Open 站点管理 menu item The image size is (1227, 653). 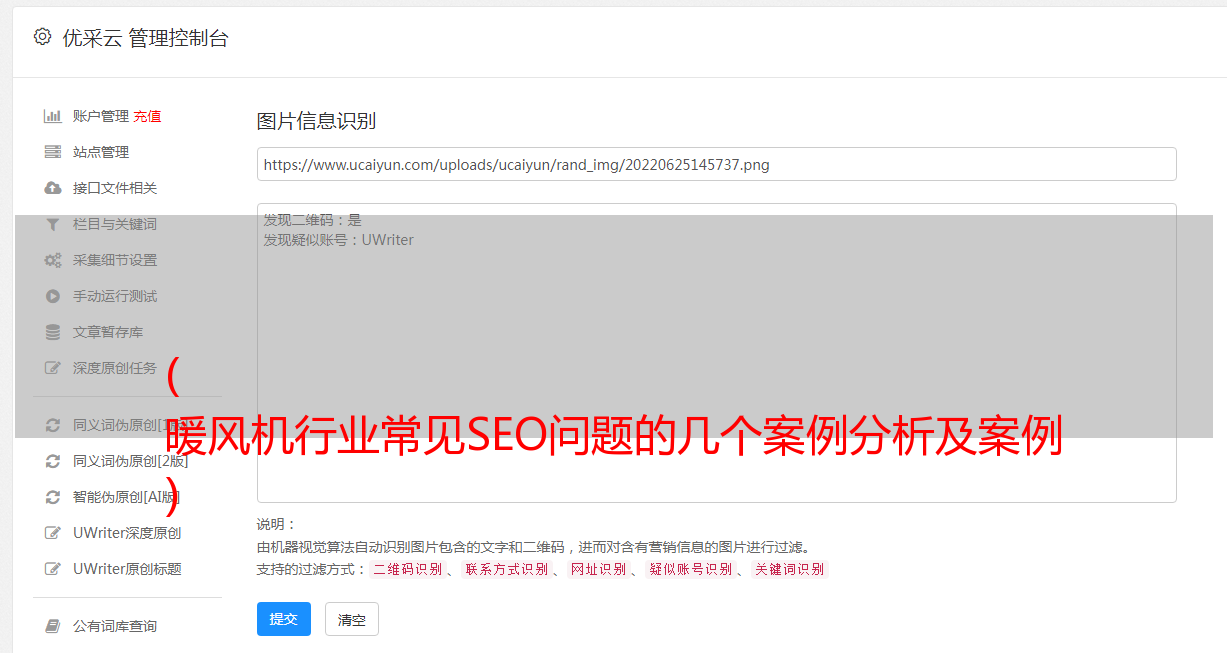[101, 152]
